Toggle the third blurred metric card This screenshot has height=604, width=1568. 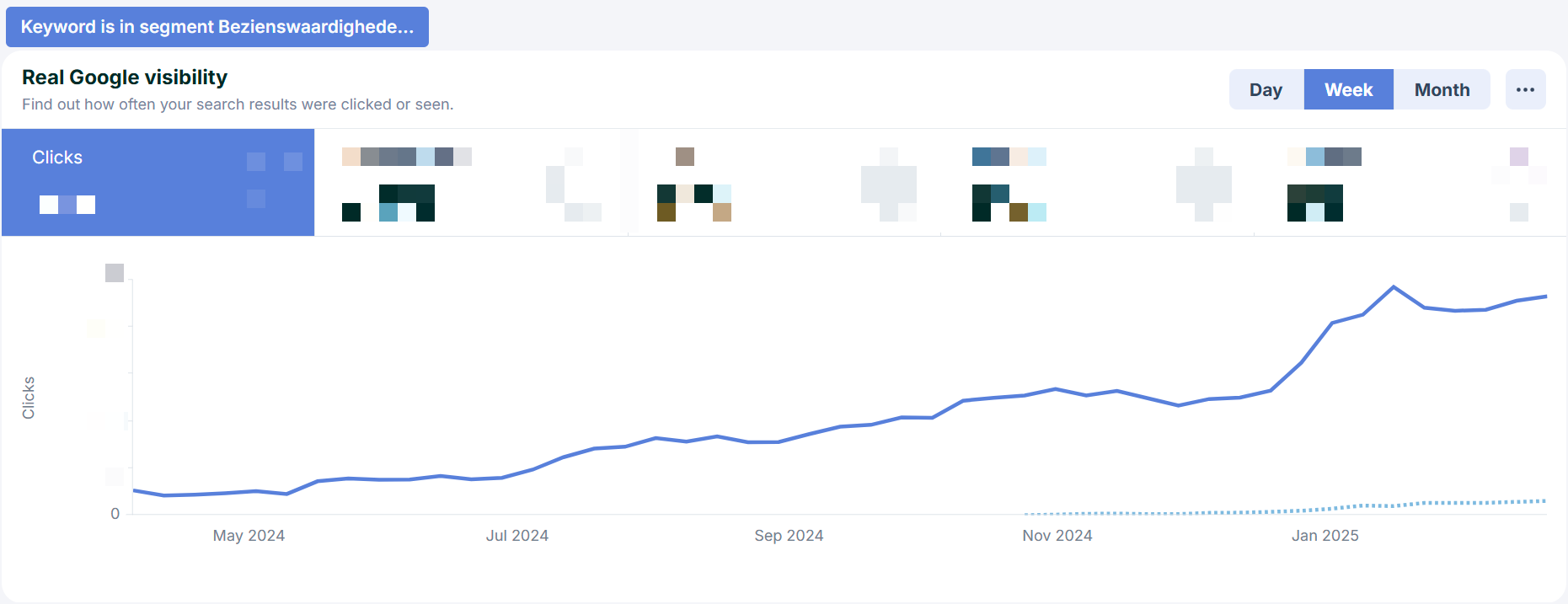tap(784, 182)
